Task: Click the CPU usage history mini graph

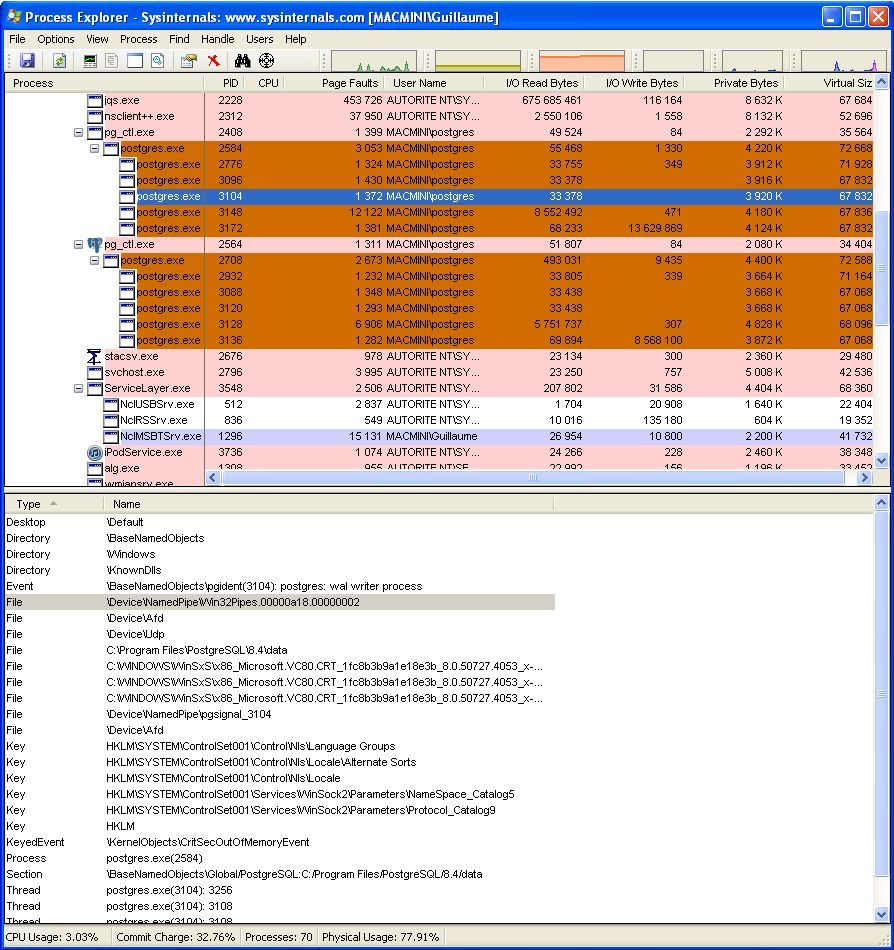Action: pos(374,61)
